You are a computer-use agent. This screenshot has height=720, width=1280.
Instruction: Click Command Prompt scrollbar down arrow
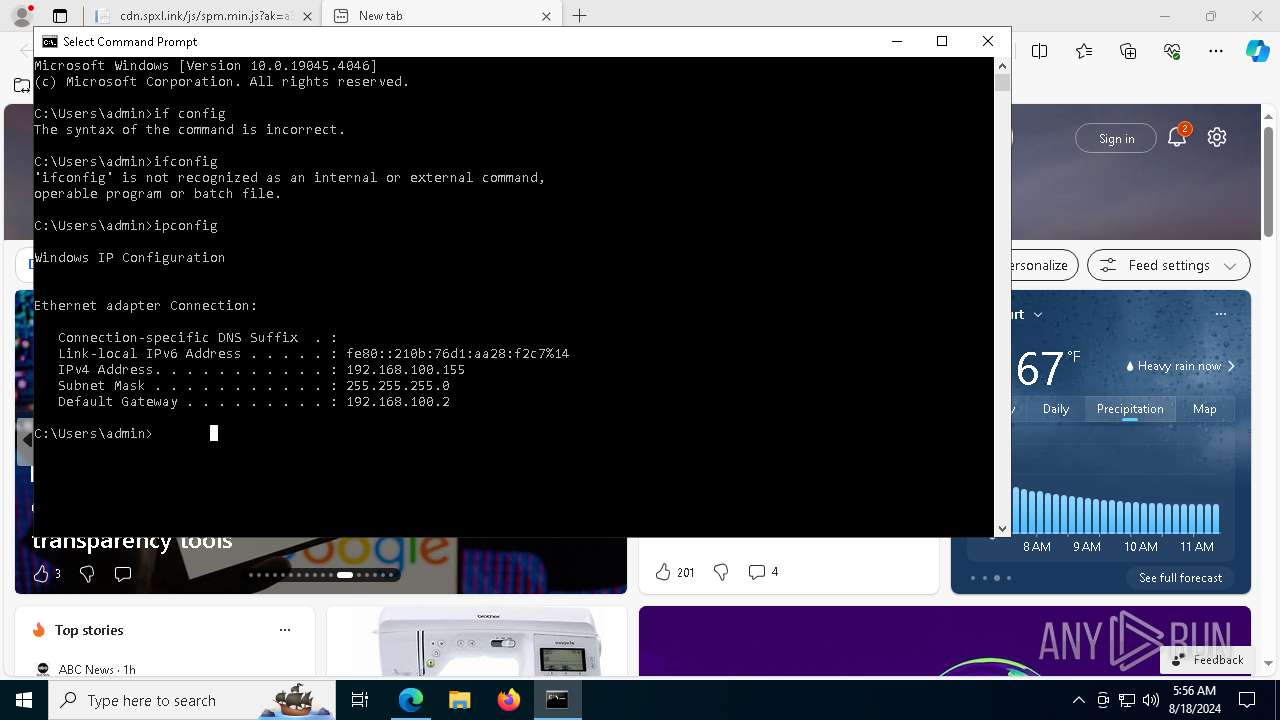click(x=1002, y=529)
